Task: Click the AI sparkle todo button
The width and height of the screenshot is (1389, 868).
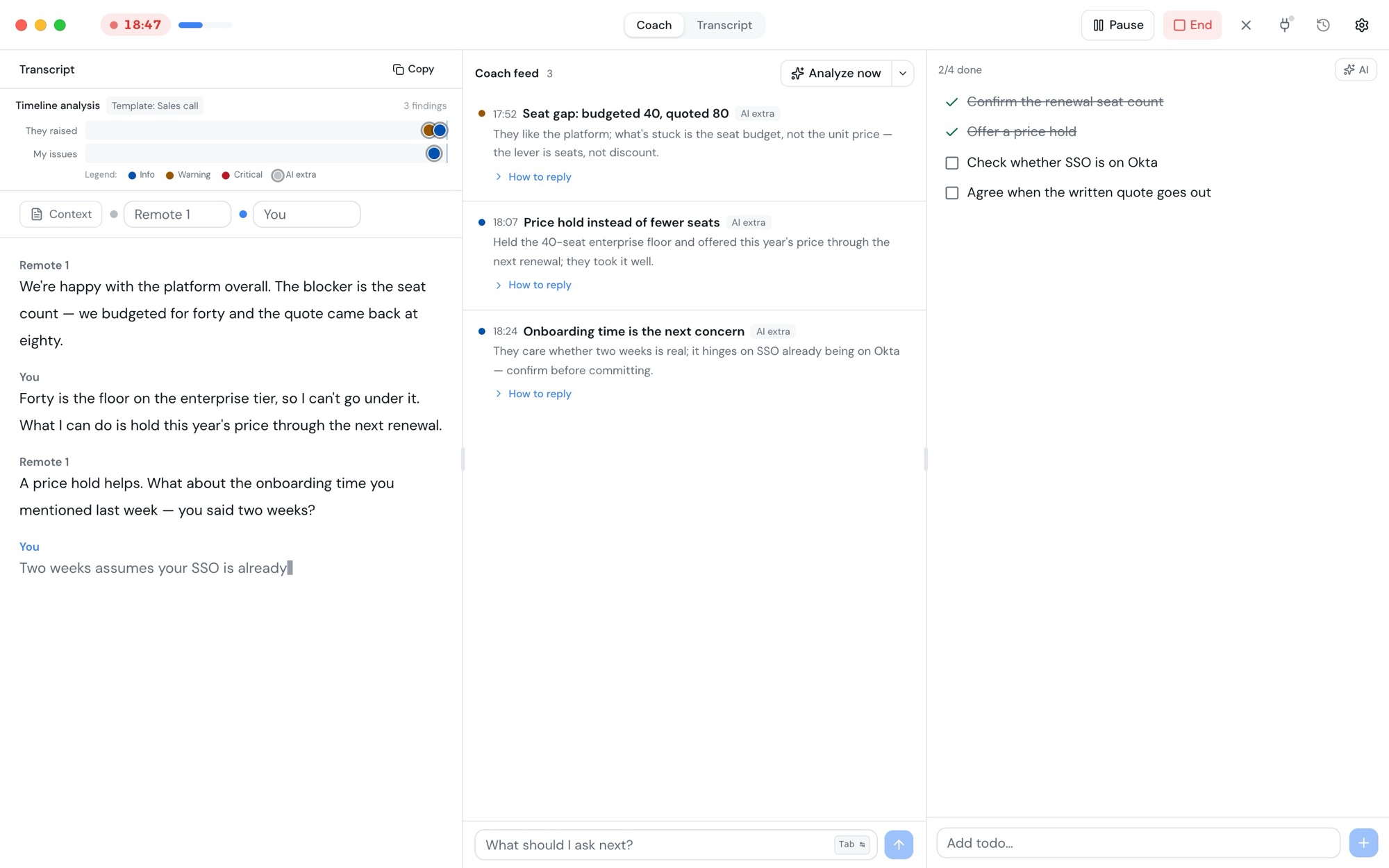Action: [x=1355, y=69]
